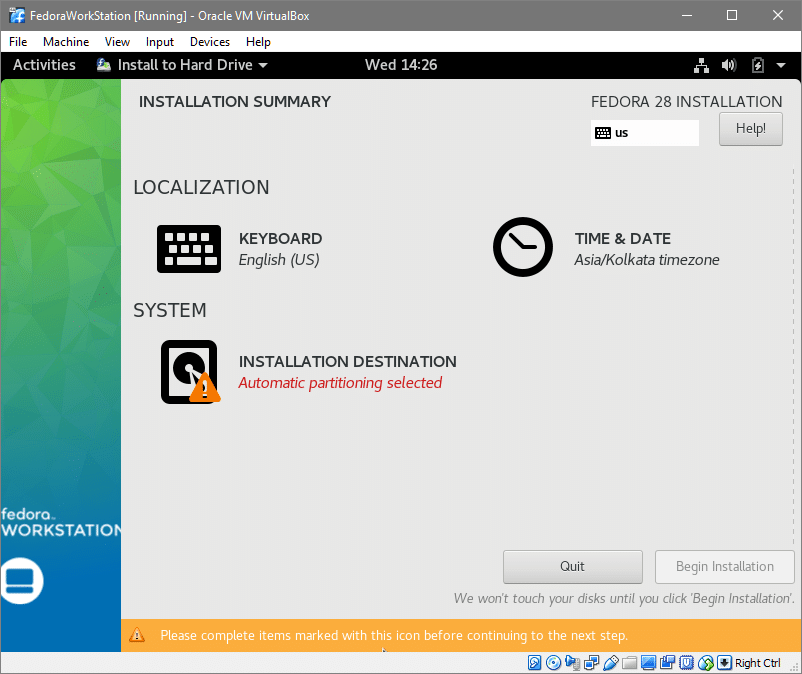
Task: Click VirtualBox recording indicator
Action: click(x=667, y=663)
